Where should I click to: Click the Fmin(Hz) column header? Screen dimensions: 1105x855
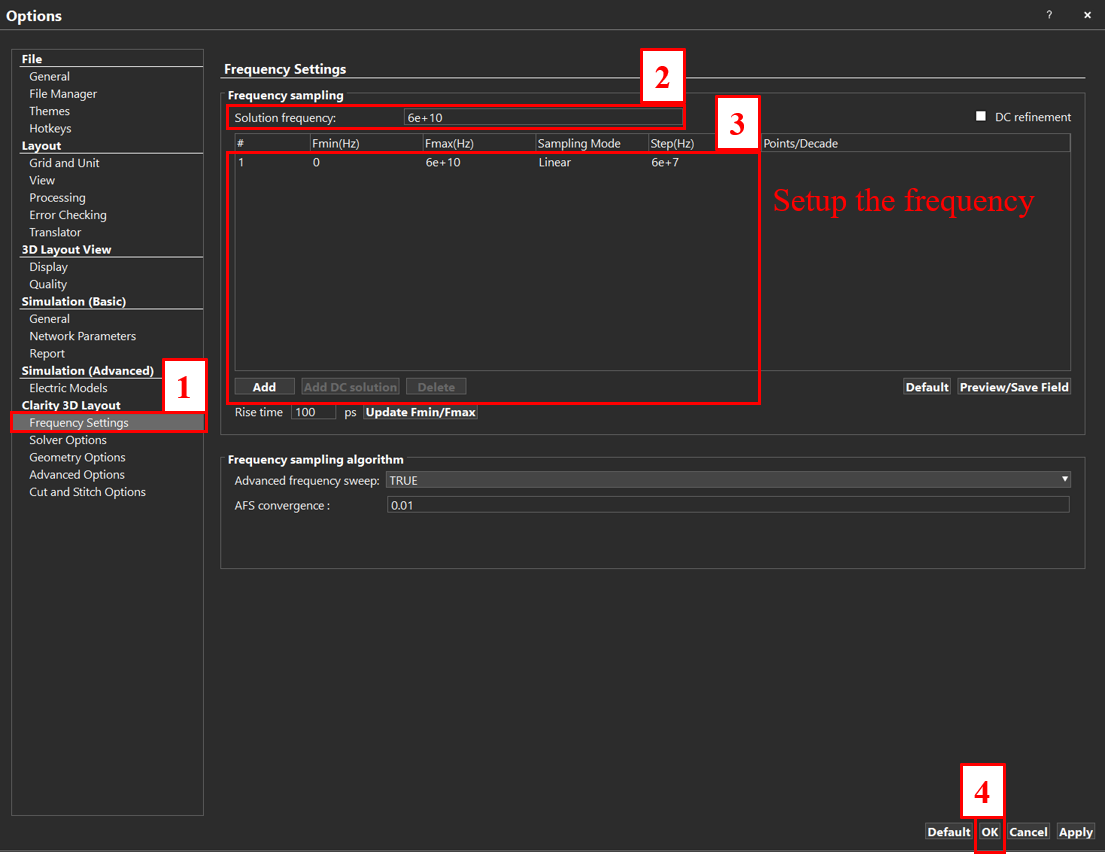[x=366, y=143]
